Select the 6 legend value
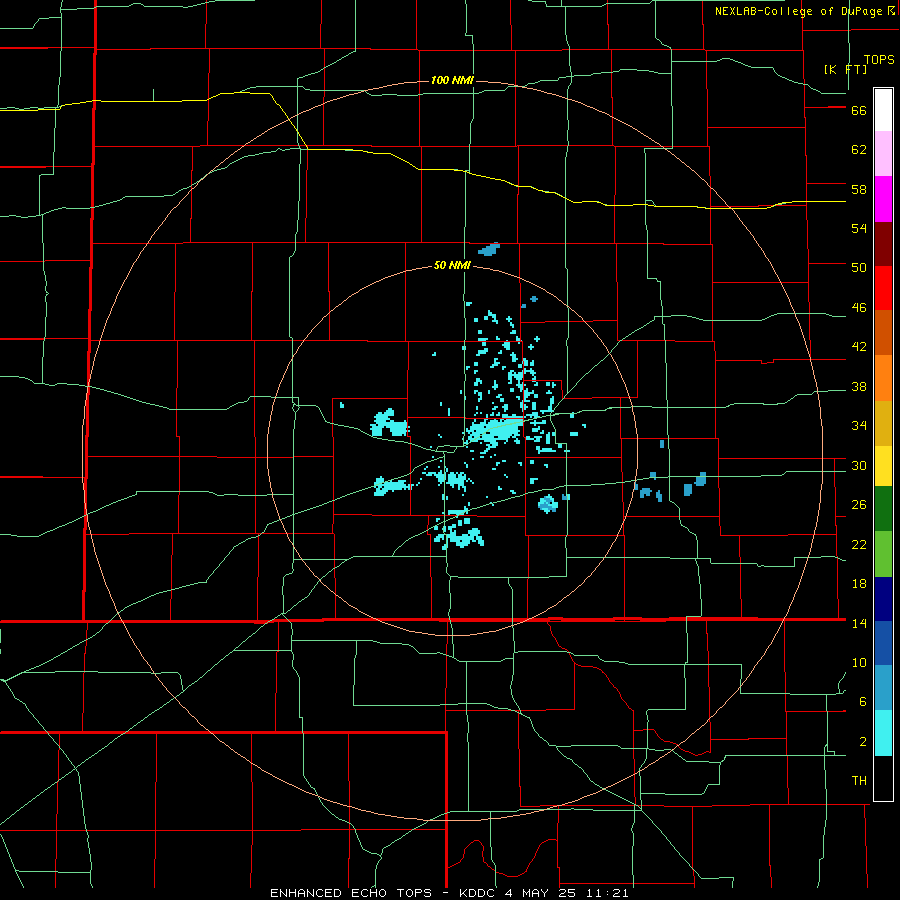 click(863, 702)
